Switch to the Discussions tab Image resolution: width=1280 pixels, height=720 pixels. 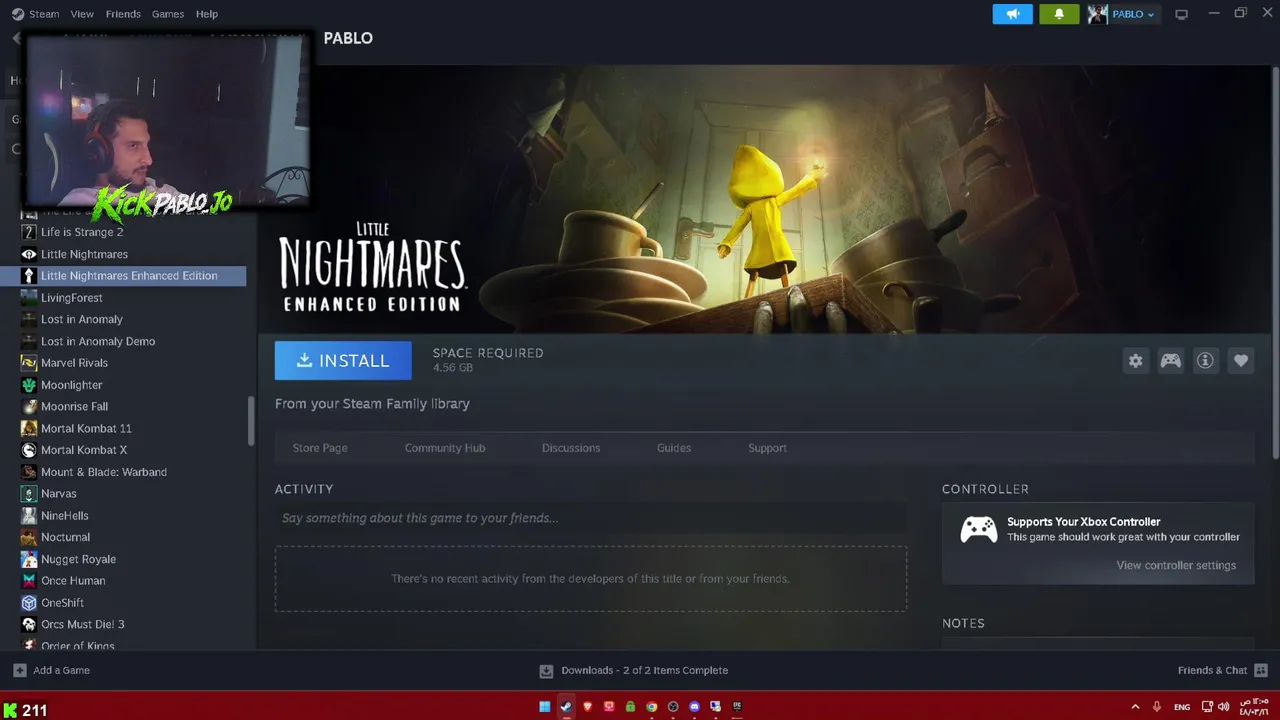coord(571,448)
